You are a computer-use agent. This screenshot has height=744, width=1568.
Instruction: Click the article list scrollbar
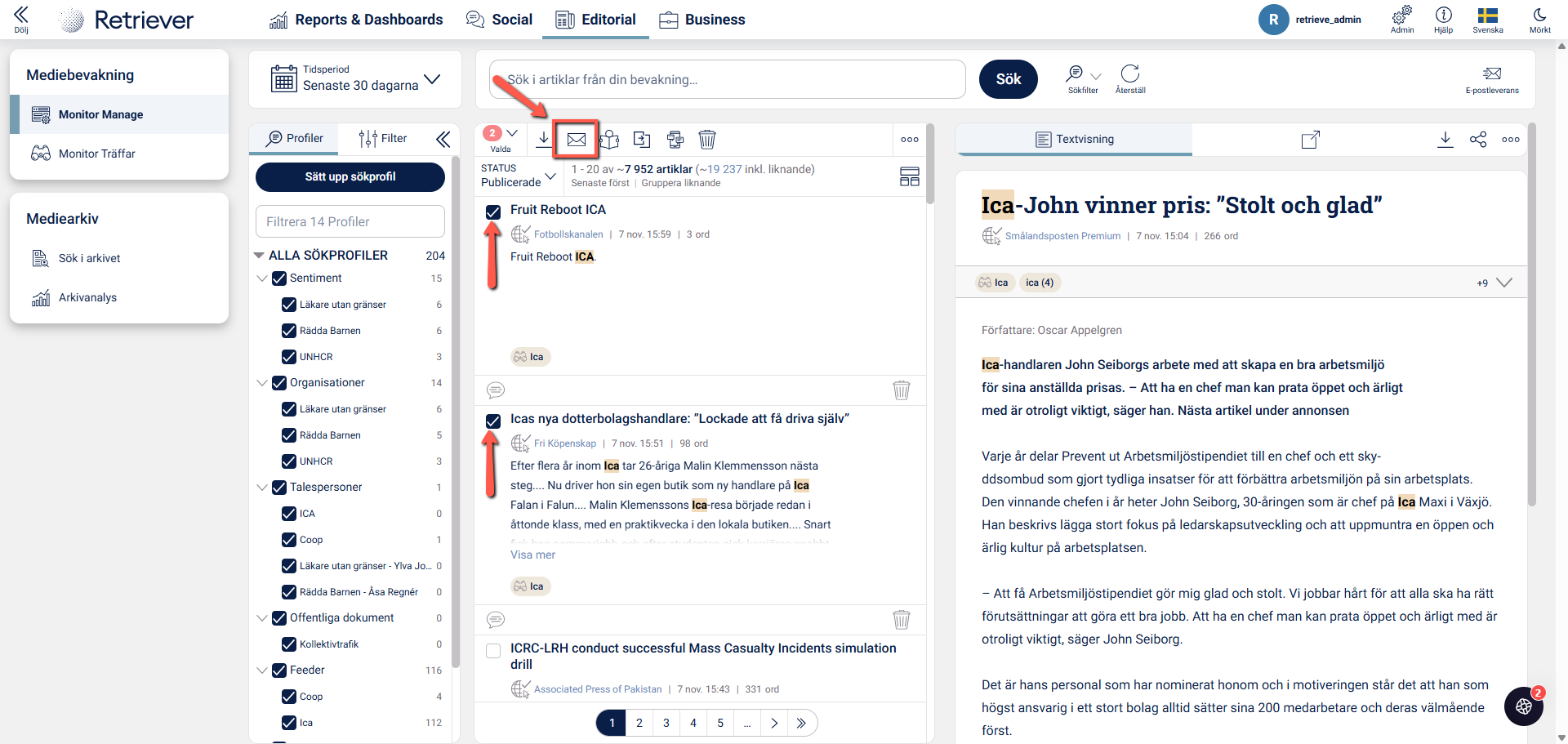(x=930, y=163)
